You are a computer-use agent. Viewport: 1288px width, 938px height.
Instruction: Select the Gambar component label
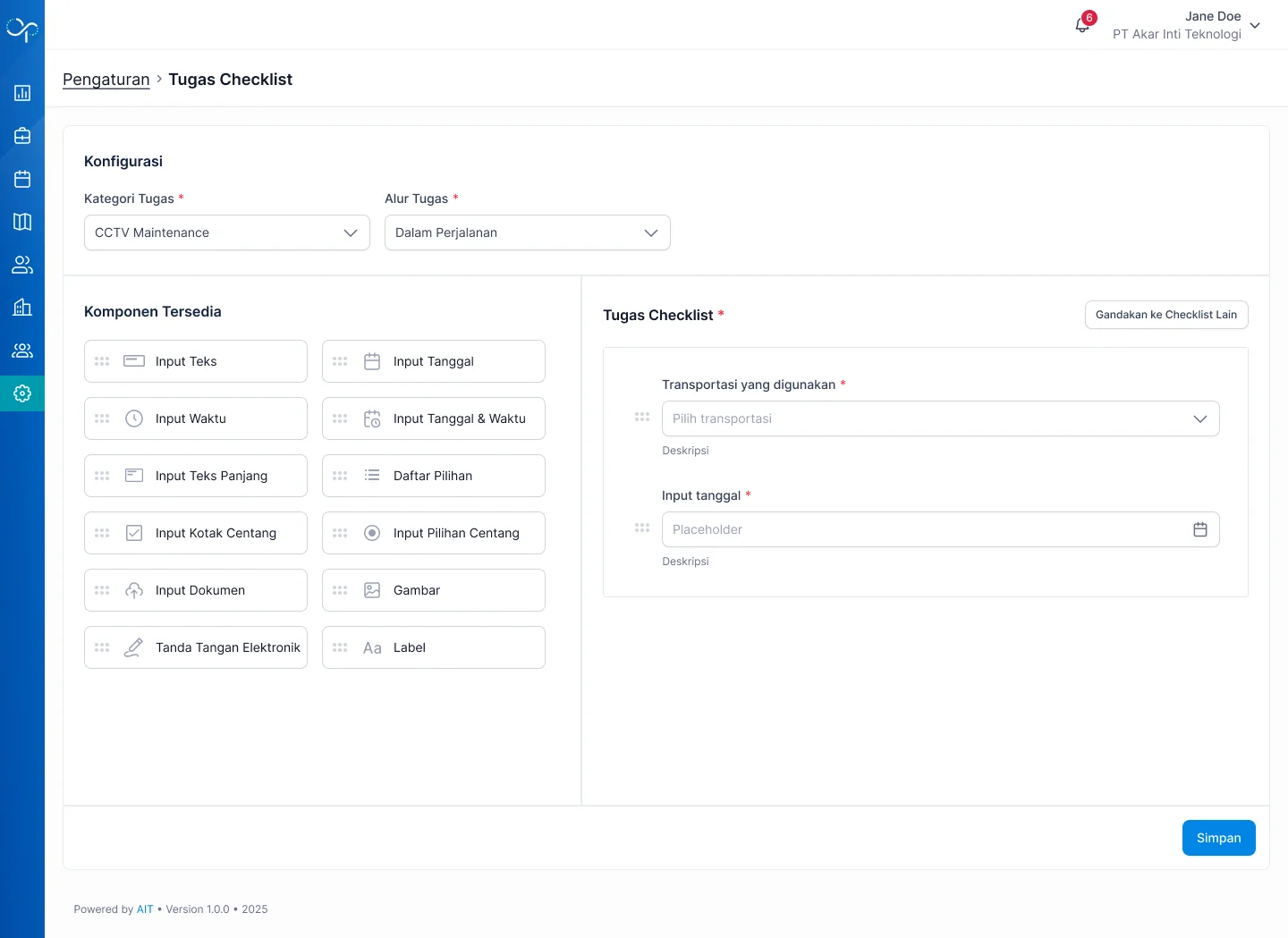coord(417,590)
